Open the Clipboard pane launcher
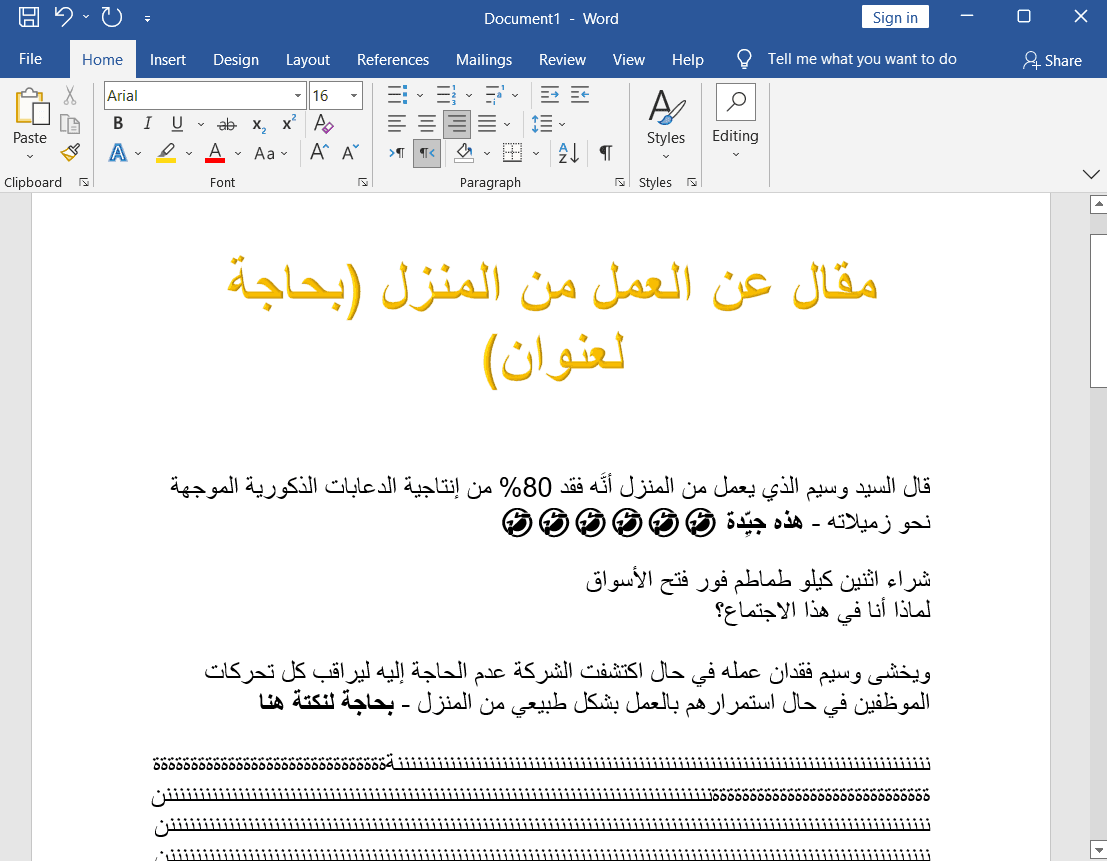 pyautogui.click(x=84, y=183)
